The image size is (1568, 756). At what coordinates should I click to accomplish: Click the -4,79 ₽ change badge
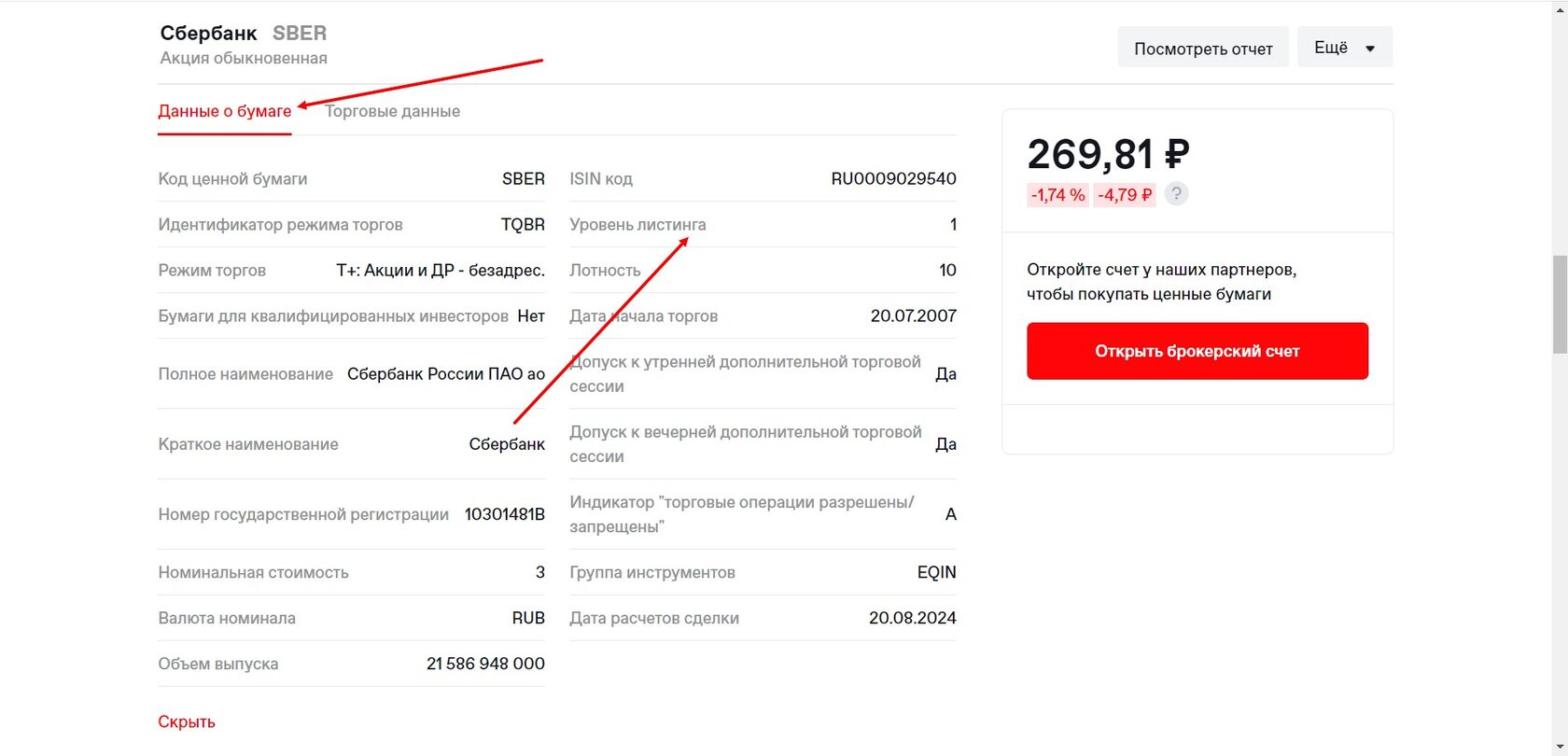[x=1125, y=195]
